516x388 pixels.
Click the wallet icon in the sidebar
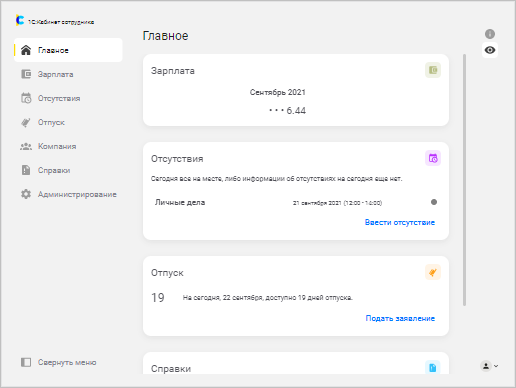pos(26,74)
